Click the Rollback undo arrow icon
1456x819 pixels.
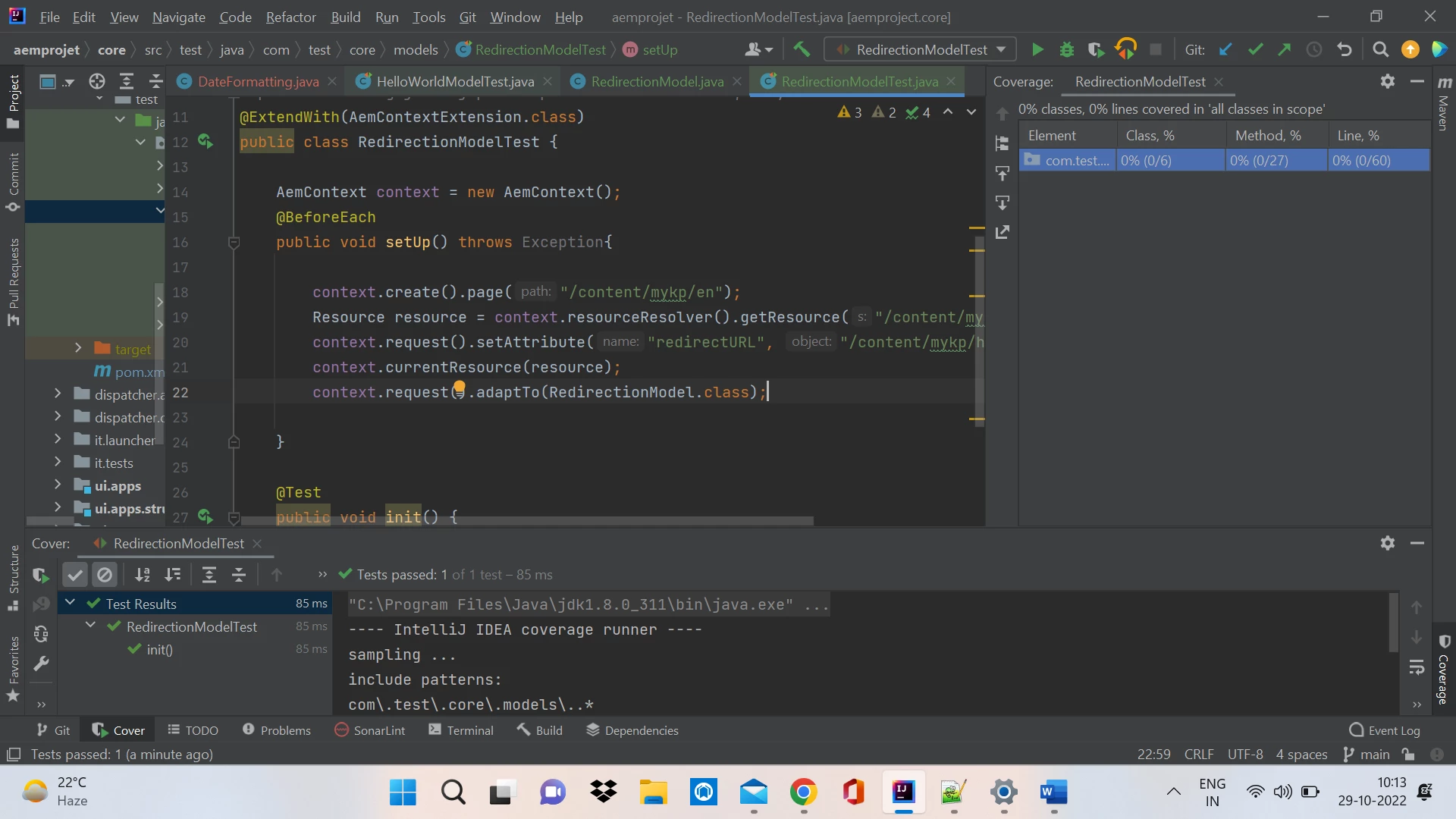(x=1345, y=50)
